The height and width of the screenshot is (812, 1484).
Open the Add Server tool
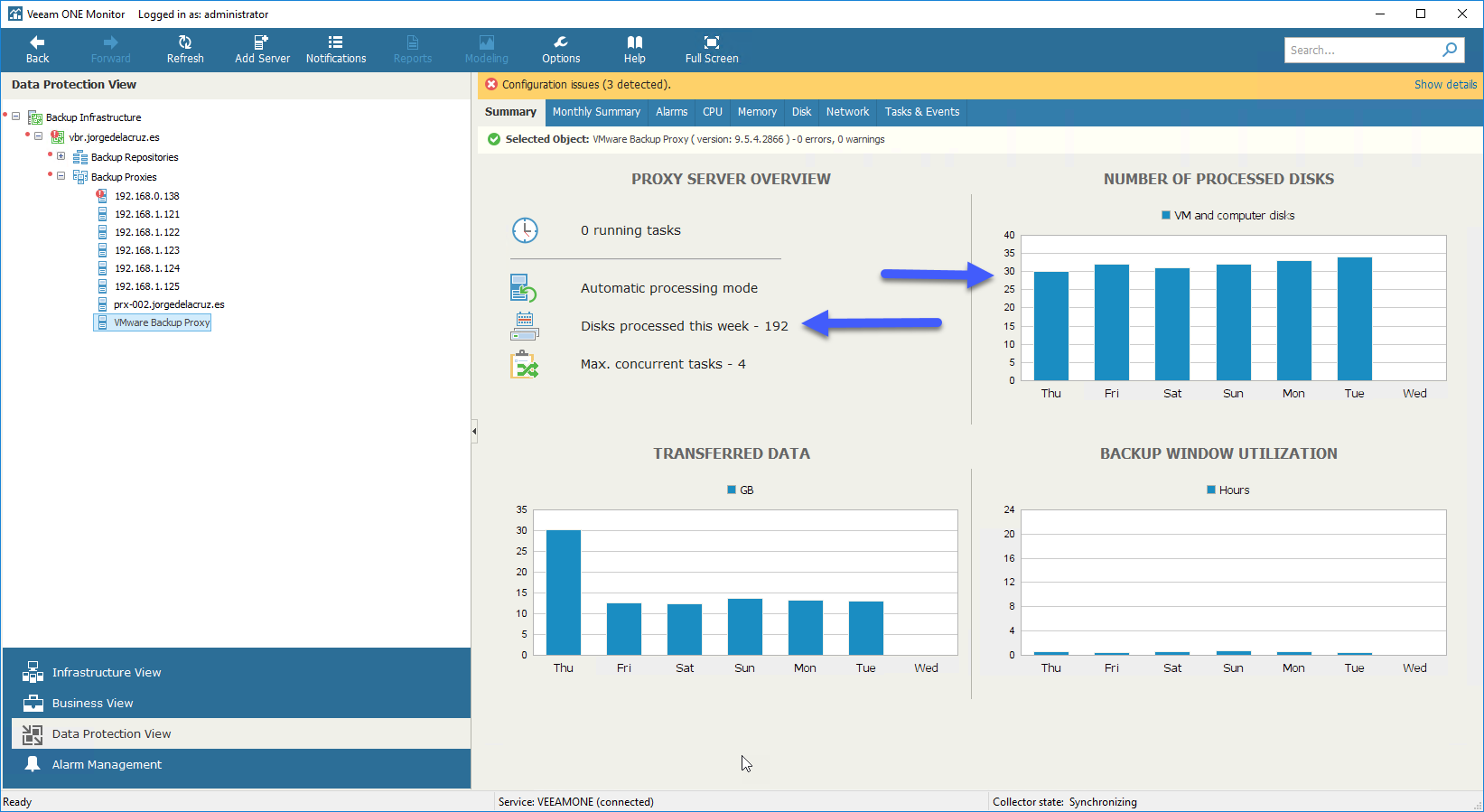[x=262, y=42]
